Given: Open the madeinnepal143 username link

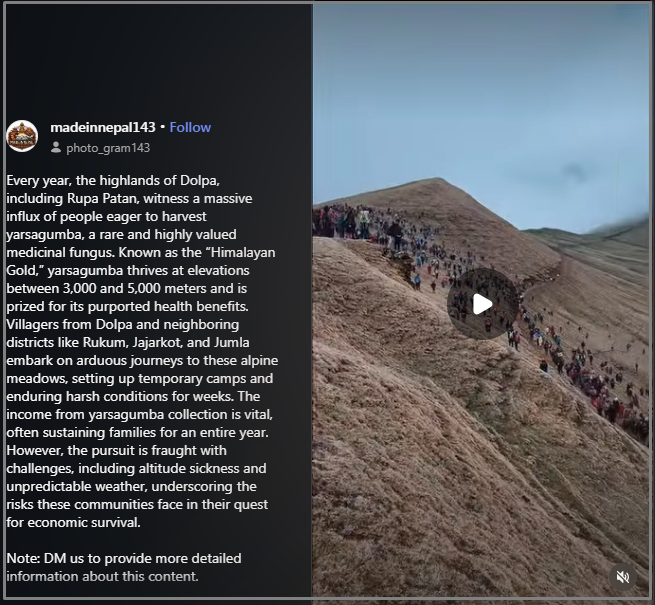Looking at the screenshot, I should (x=103, y=127).
